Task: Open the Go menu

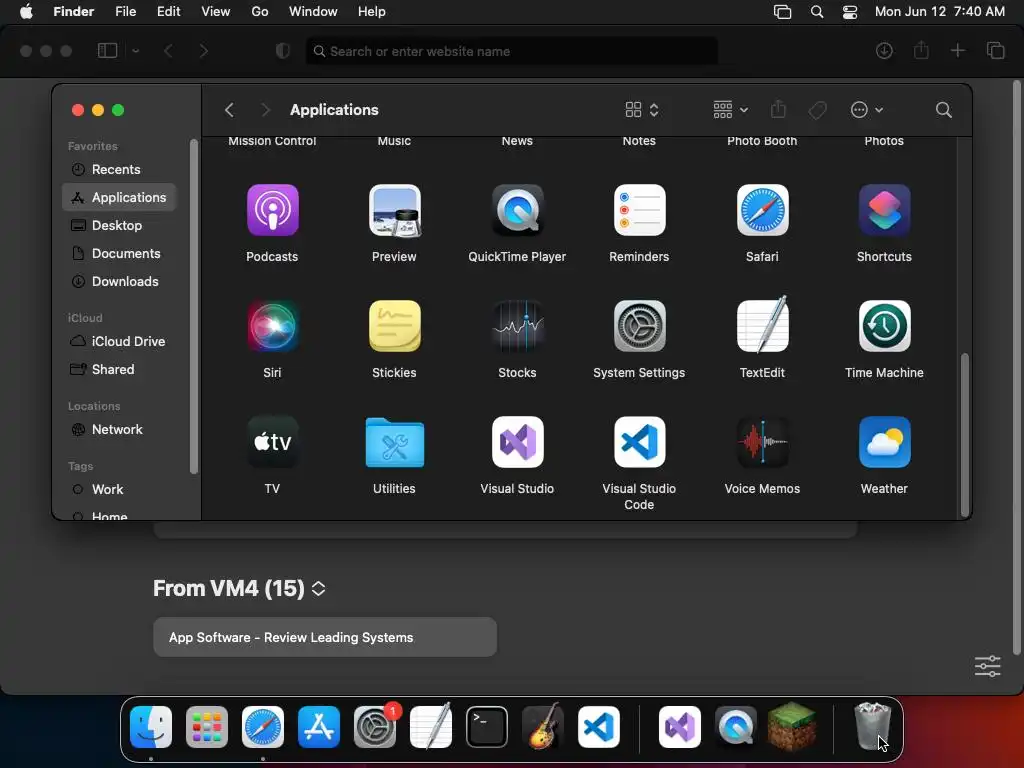Action: coord(260,12)
